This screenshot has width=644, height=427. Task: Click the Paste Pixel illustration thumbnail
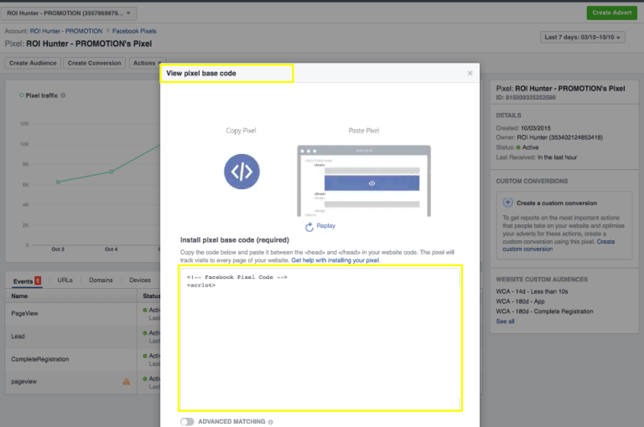364,181
